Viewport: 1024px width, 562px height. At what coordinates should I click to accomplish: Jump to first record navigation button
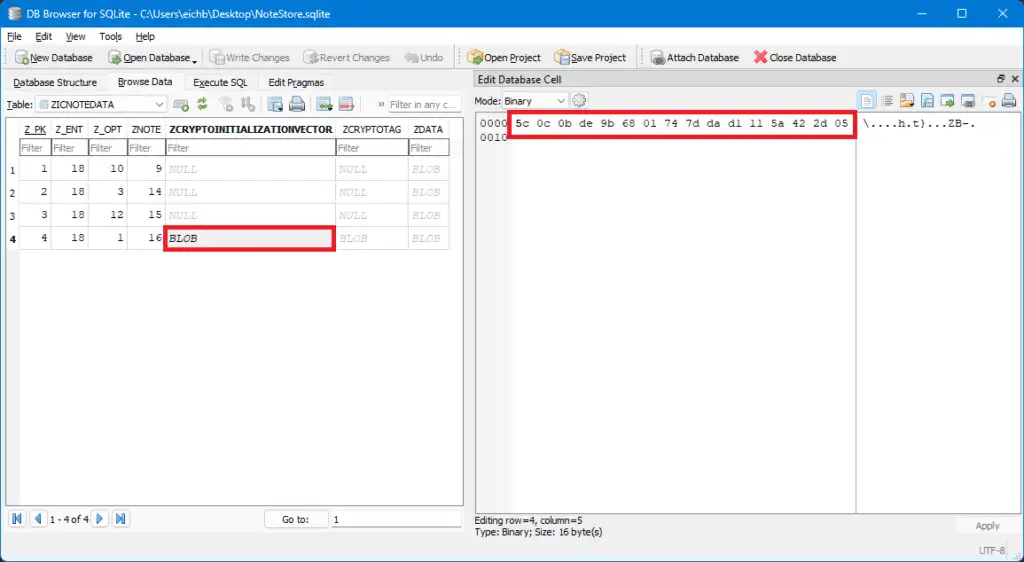pyautogui.click(x=17, y=519)
